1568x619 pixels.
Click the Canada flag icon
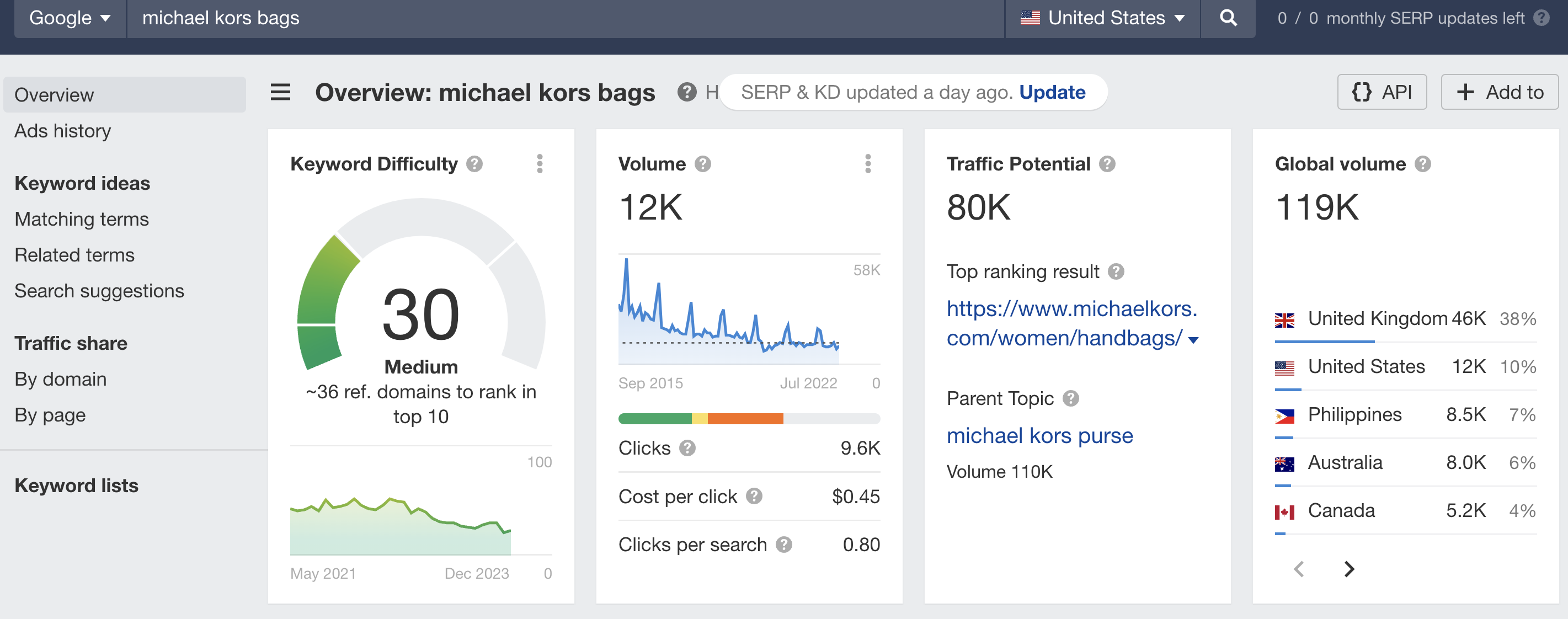(x=1284, y=512)
